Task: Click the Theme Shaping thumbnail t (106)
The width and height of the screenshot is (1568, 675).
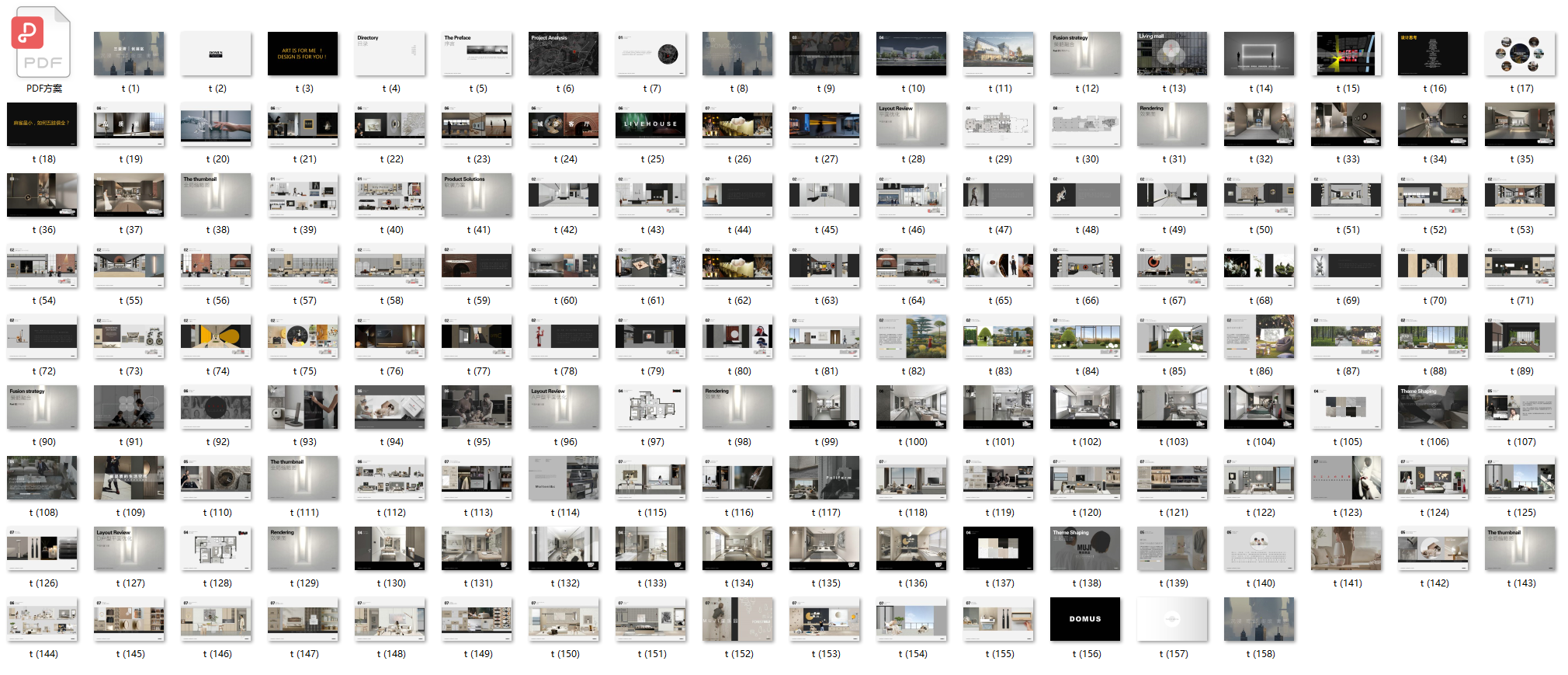Action: pyautogui.click(x=1433, y=407)
